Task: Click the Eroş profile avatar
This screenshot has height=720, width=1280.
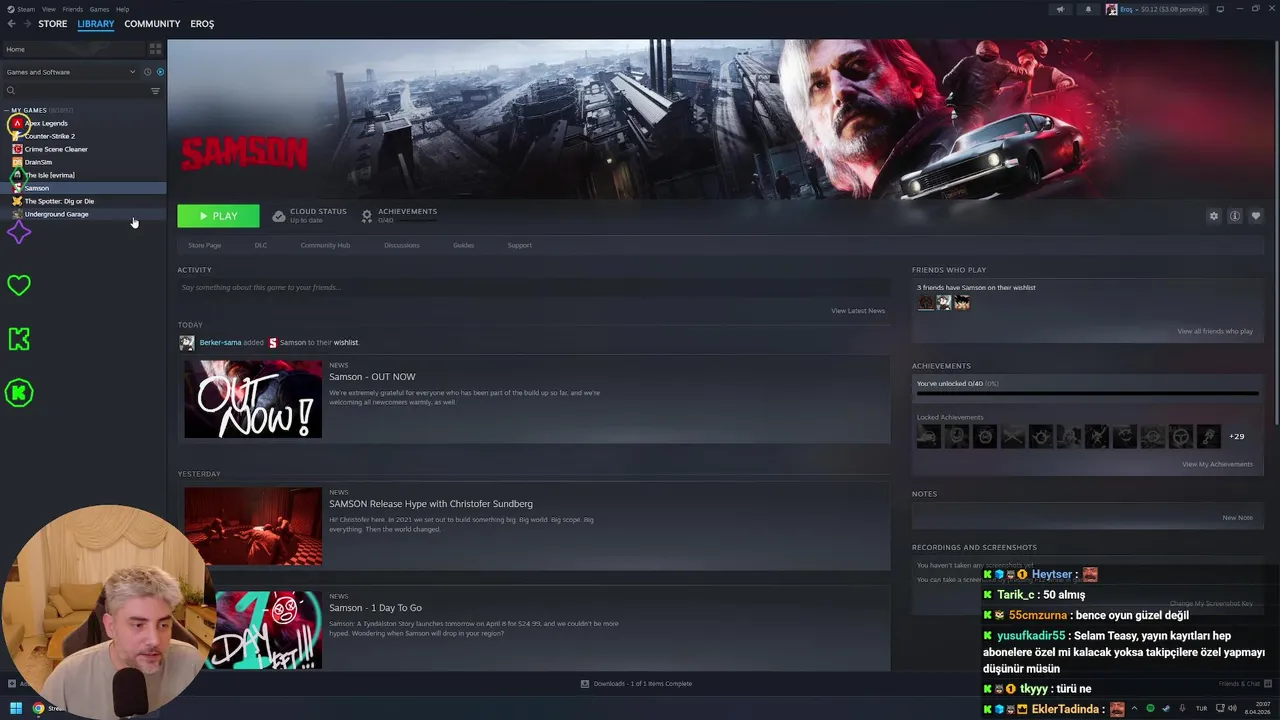Action: [x=1111, y=9]
